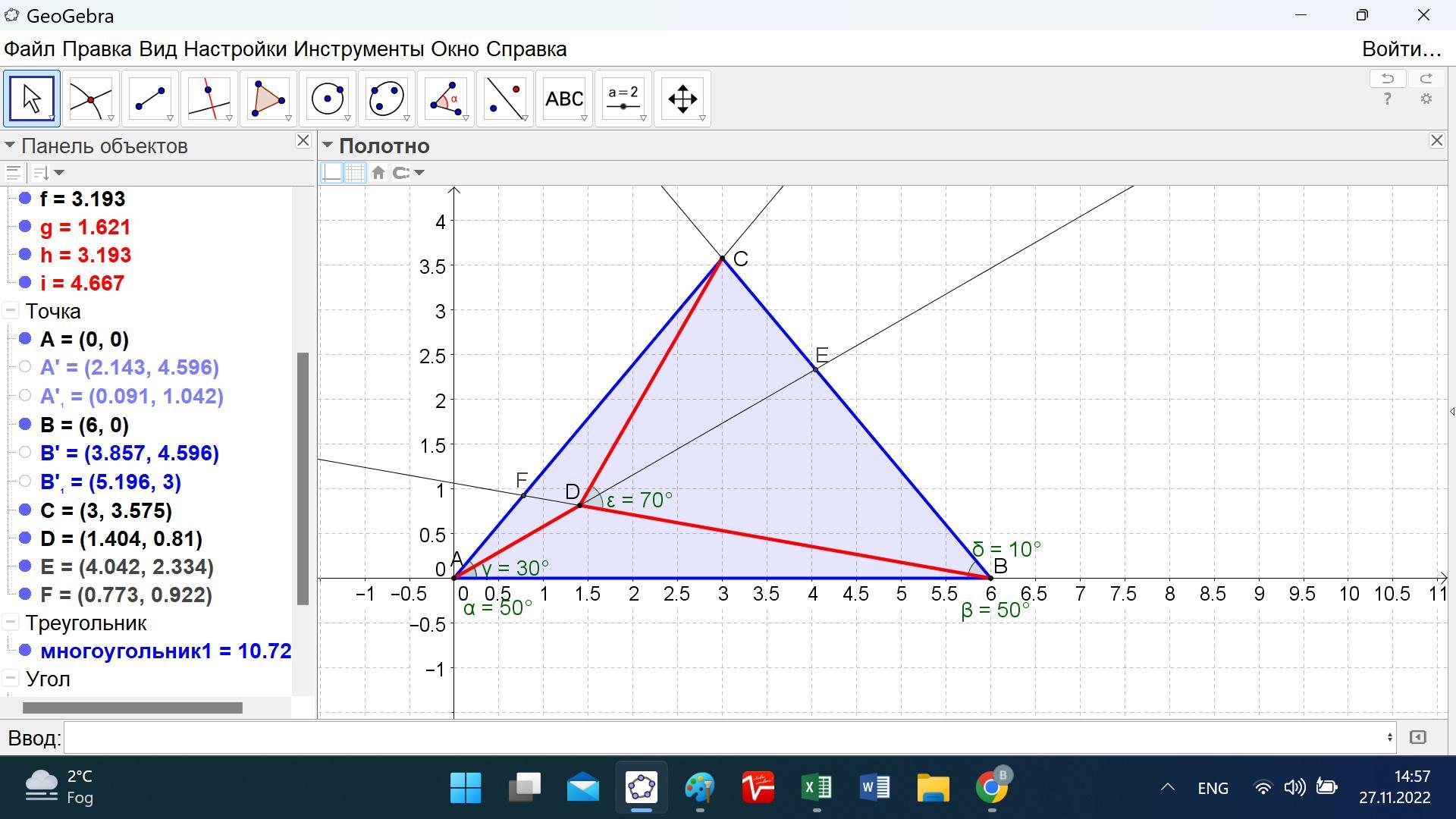
Task: Toggle visibility of f = 3.193
Action: [x=25, y=198]
